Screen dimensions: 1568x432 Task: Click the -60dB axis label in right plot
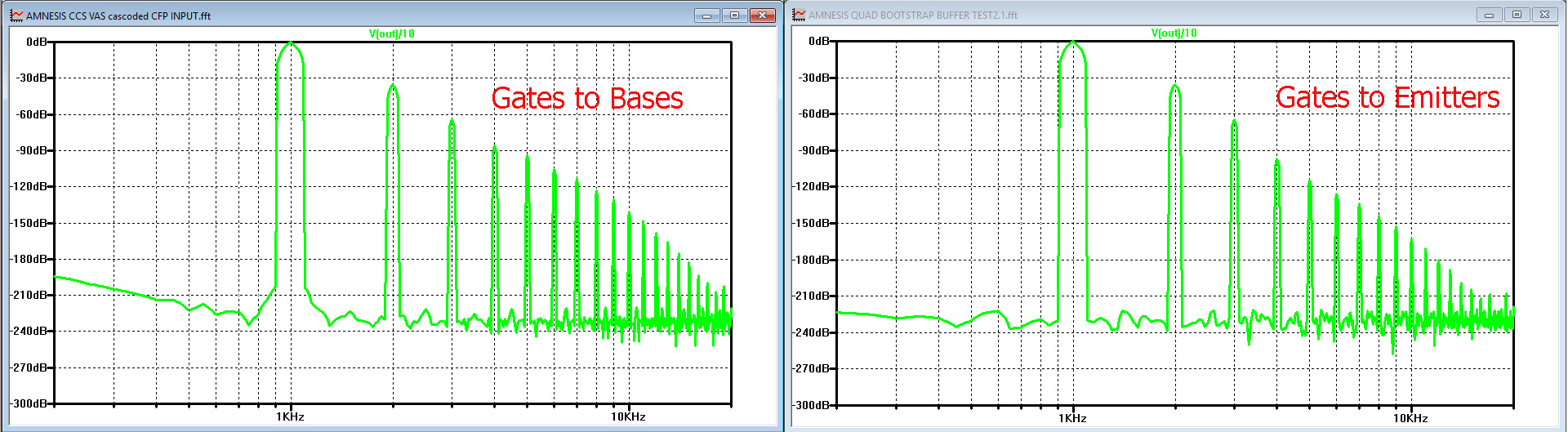[815, 114]
